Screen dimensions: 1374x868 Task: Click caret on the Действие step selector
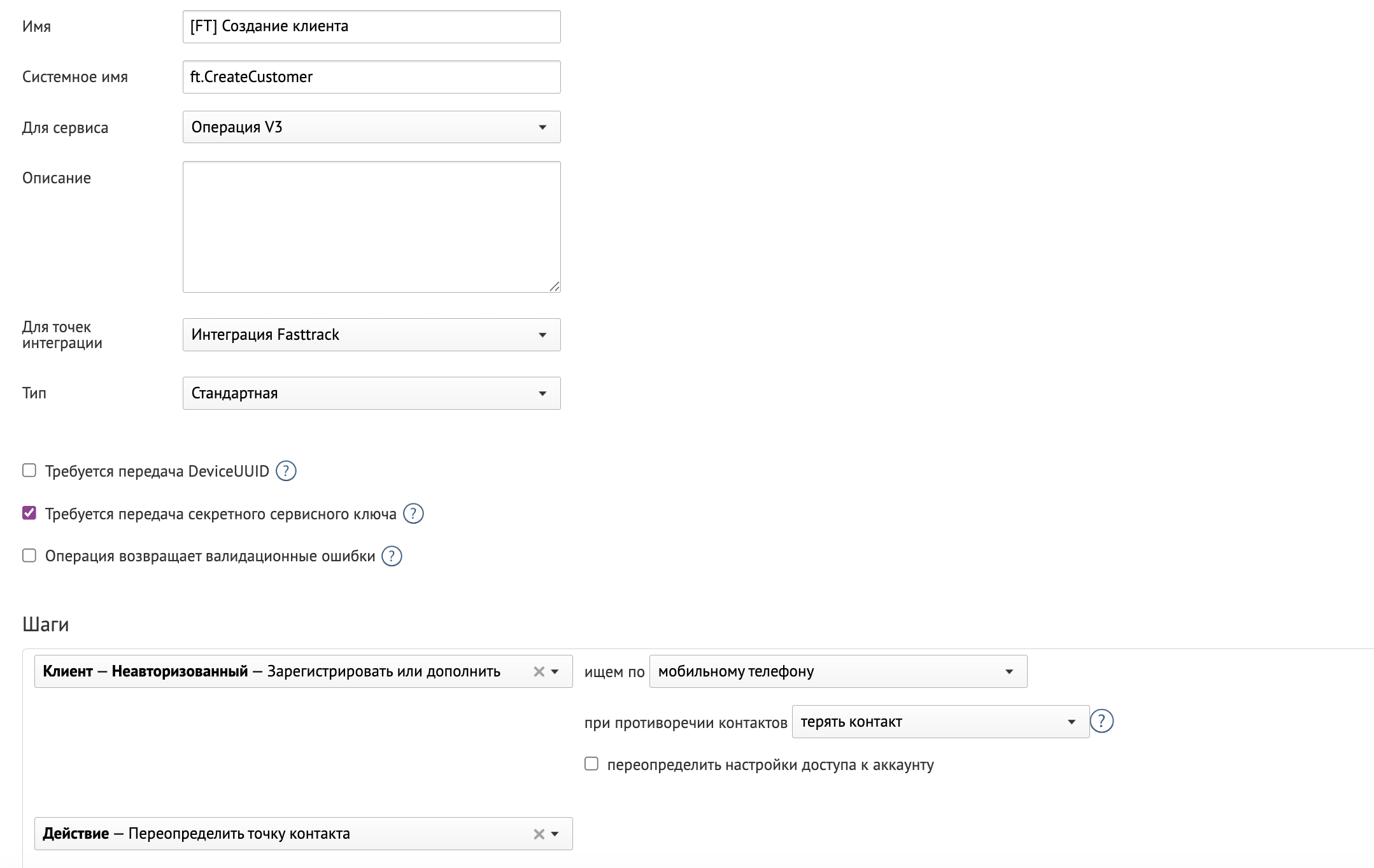(556, 833)
